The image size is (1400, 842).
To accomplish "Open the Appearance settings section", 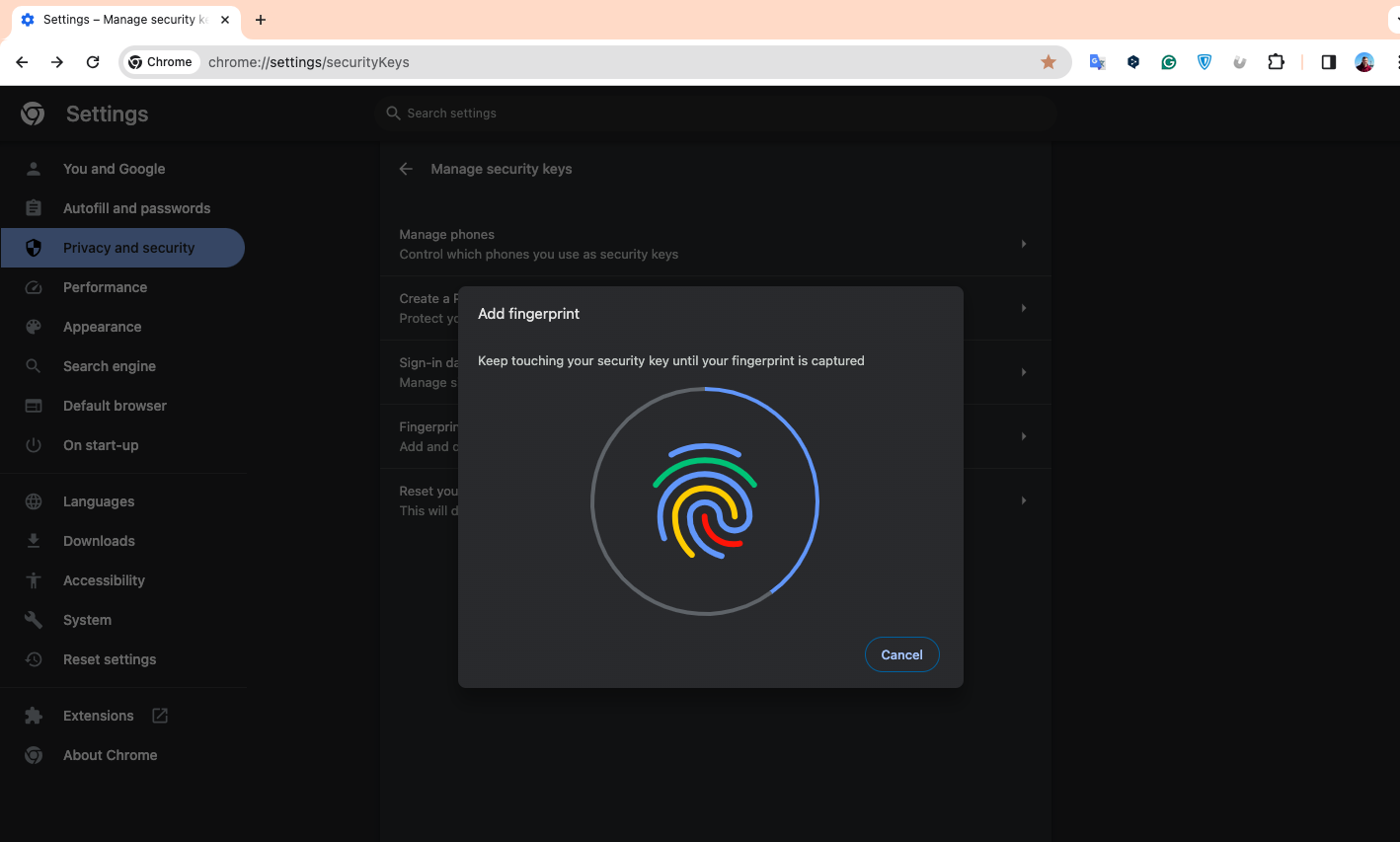I will 102,327.
